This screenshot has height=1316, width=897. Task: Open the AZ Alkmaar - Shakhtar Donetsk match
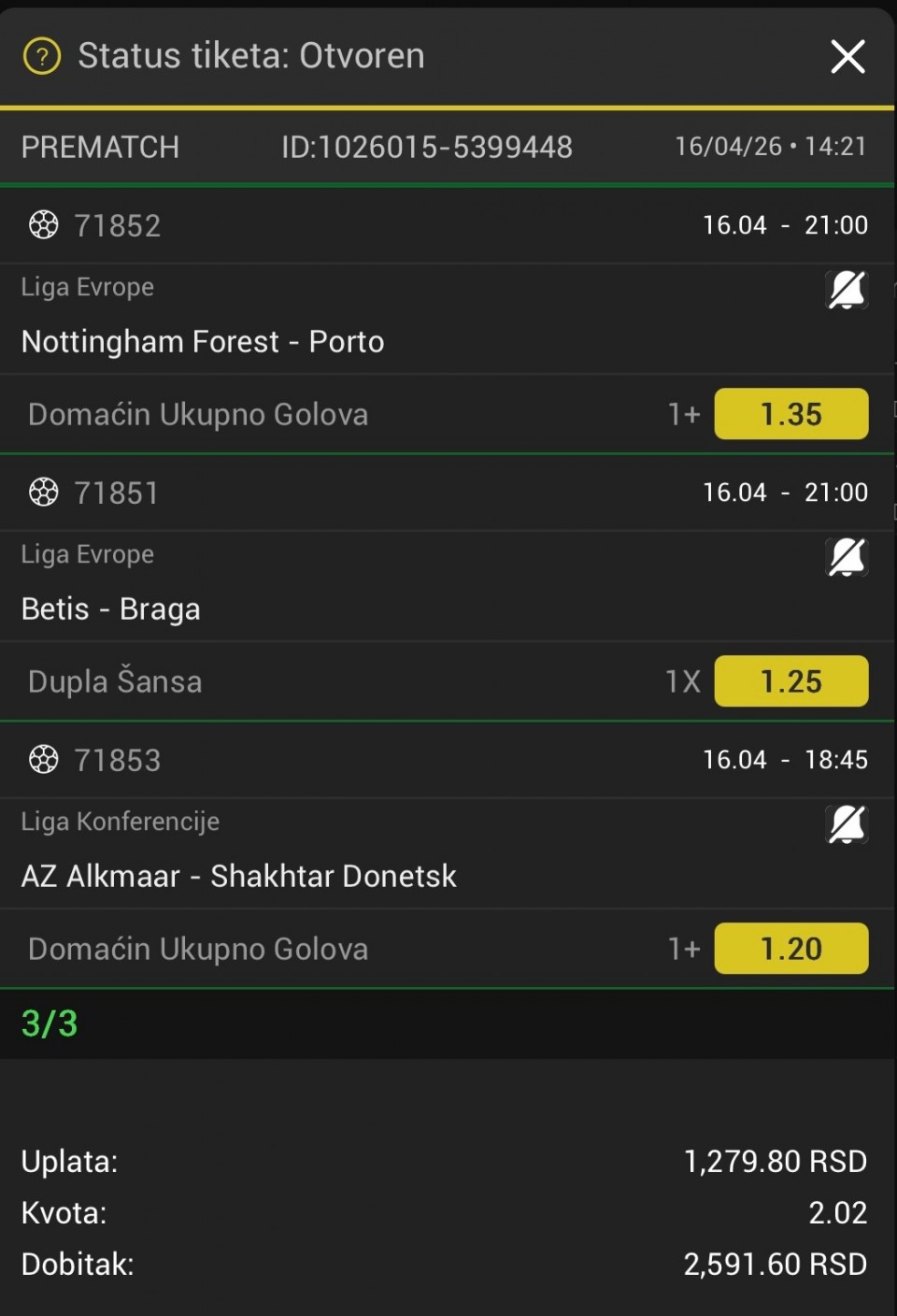click(239, 877)
